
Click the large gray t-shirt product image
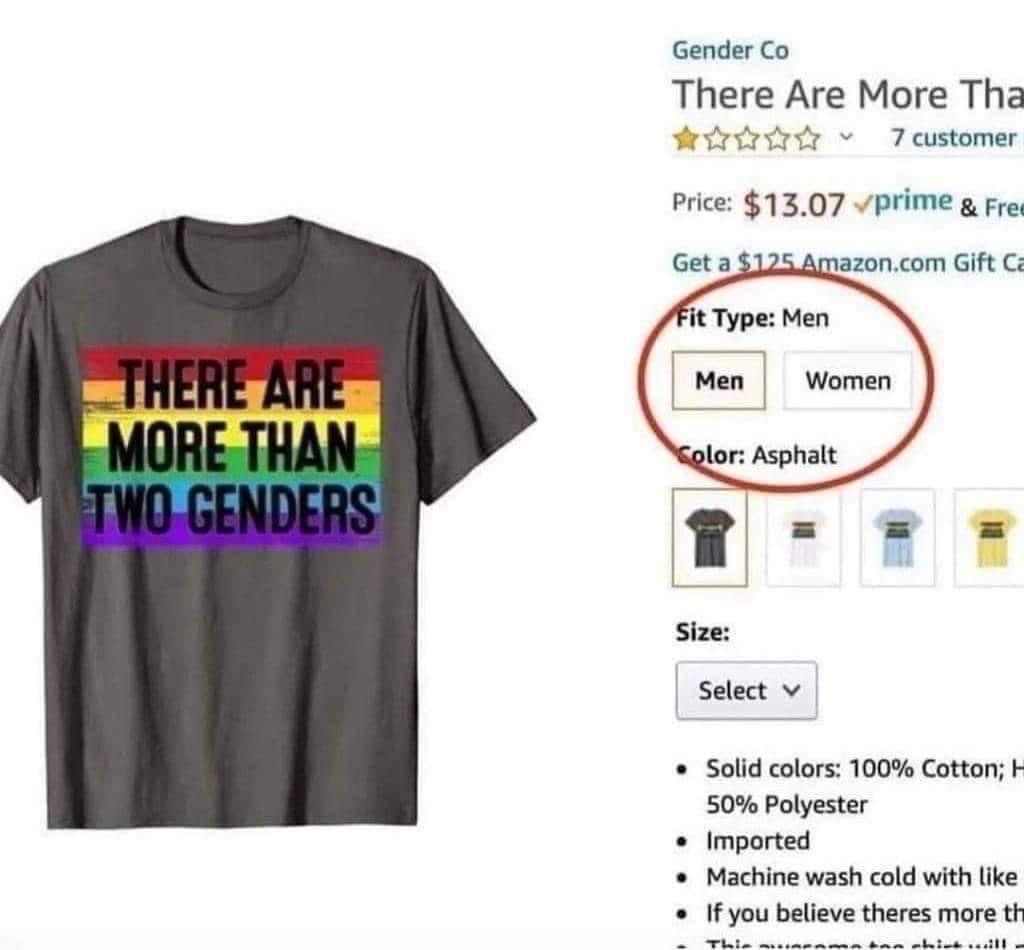click(x=268, y=520)
